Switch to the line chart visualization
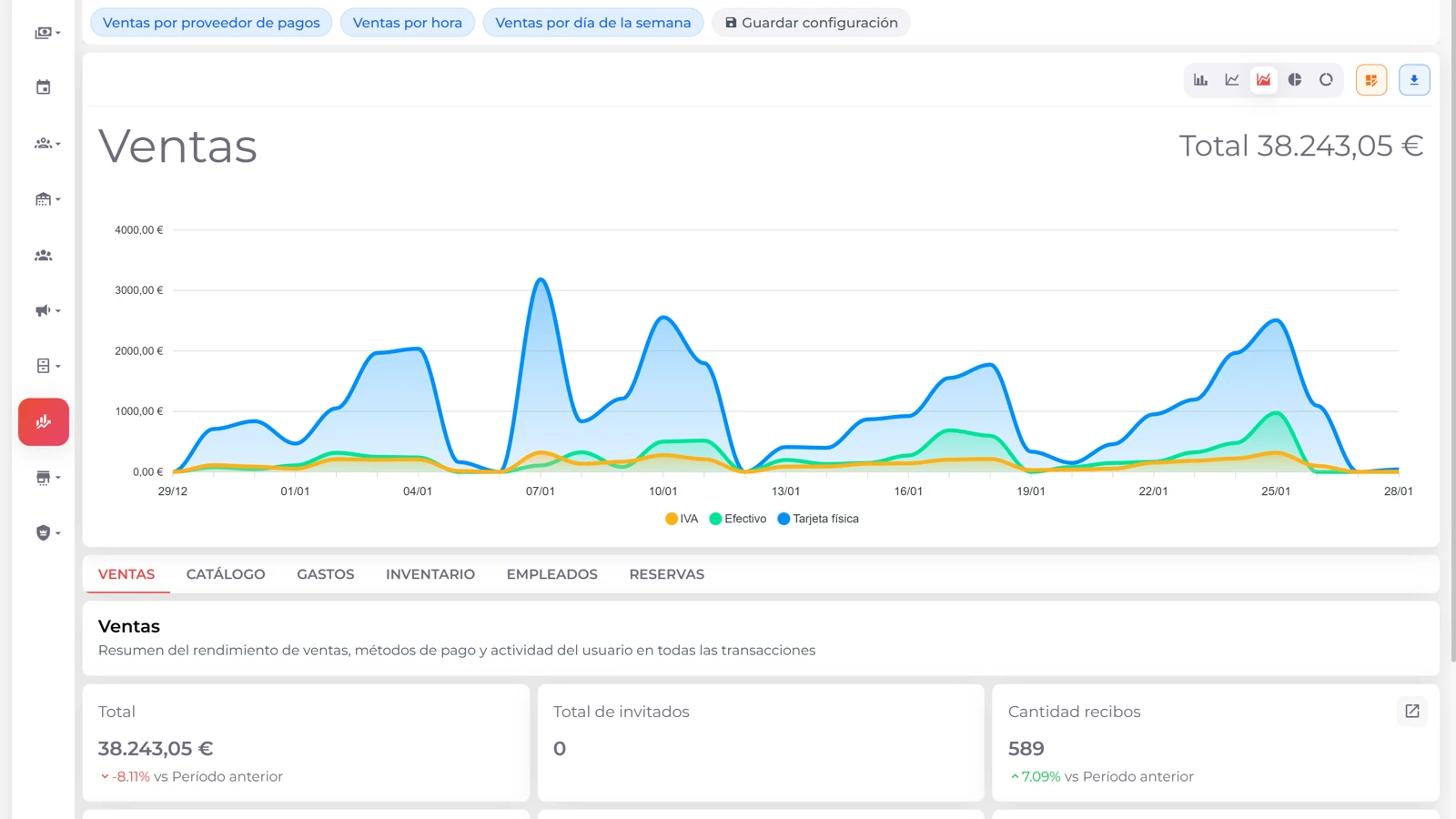This screenshot has width=1456, height=819. [1231, 80]
